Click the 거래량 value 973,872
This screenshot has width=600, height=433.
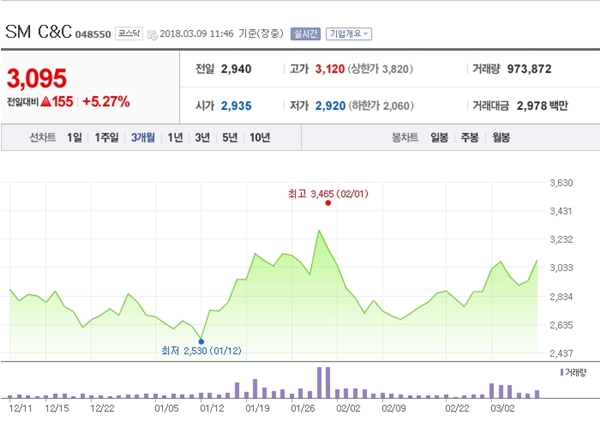click(x=529, y=69)
